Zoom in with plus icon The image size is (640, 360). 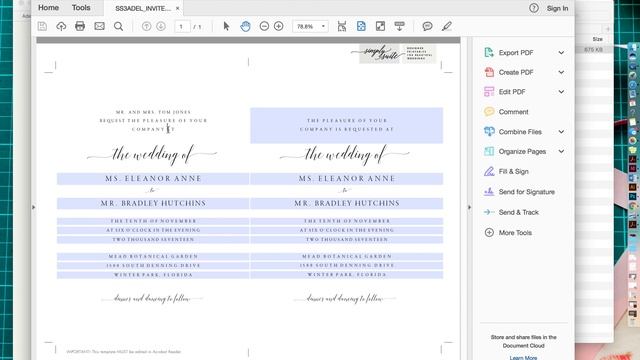coord(279,27)
